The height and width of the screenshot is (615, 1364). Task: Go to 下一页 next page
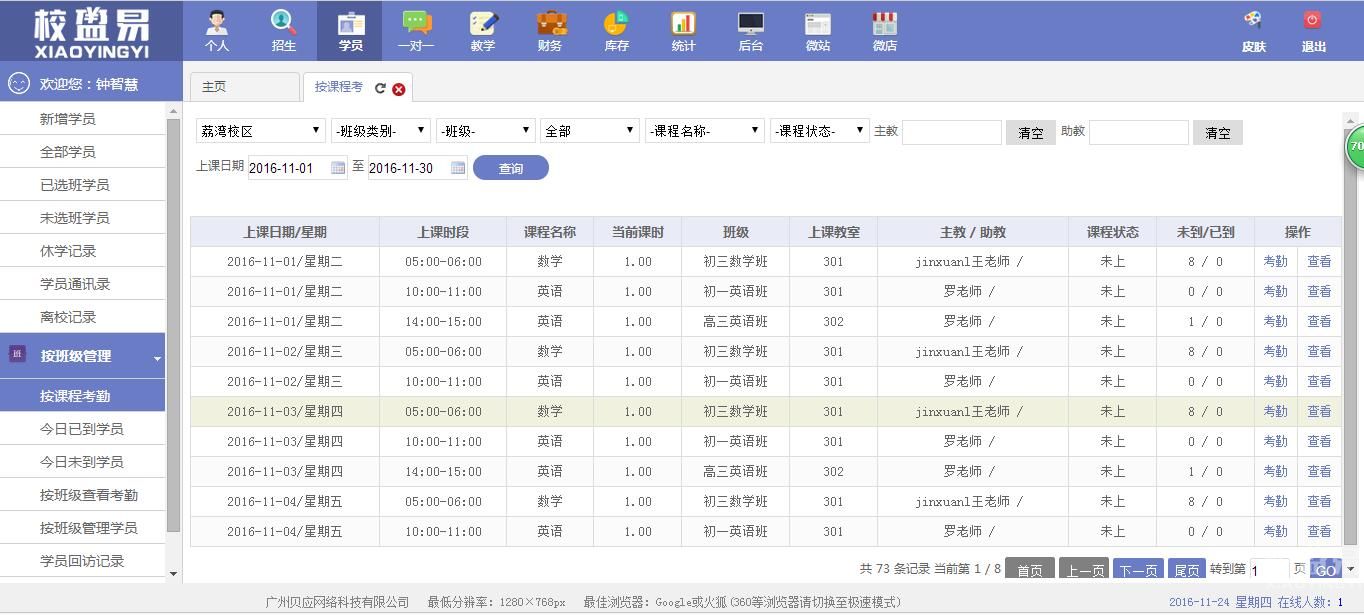1138,570
